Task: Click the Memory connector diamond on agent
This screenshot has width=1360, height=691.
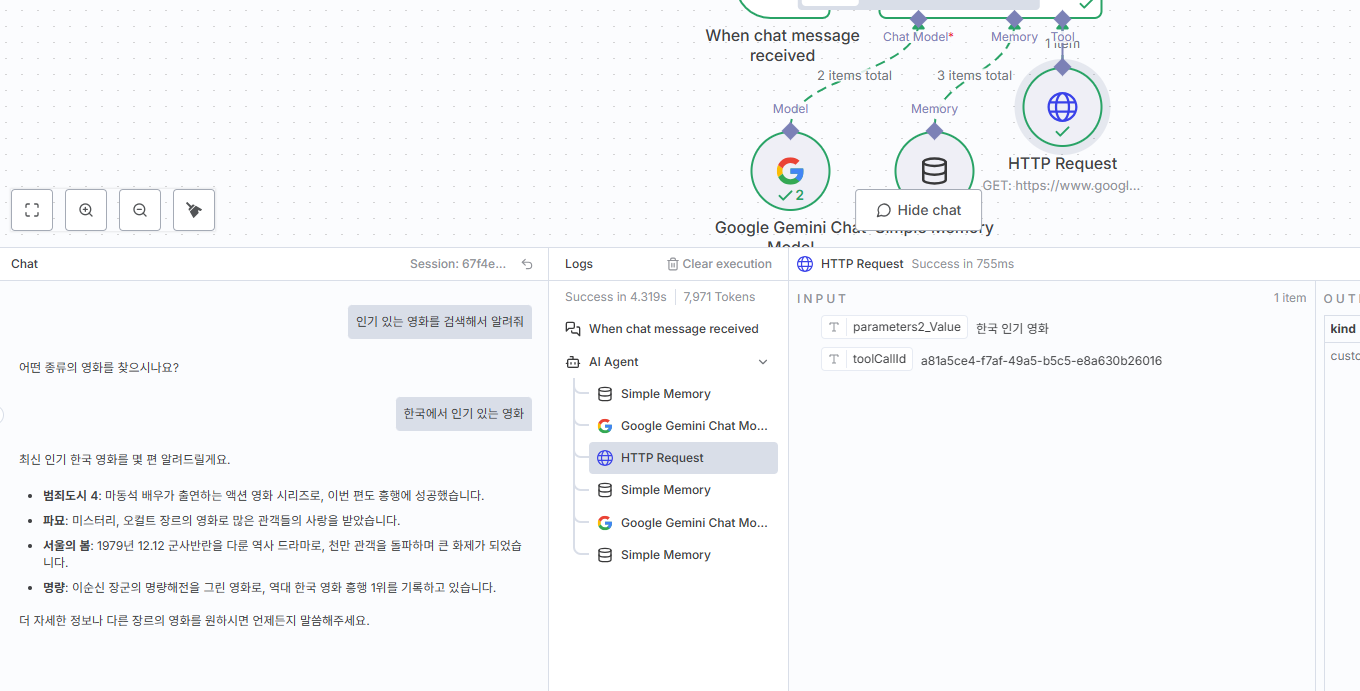Action: [x=1014, y=19]
